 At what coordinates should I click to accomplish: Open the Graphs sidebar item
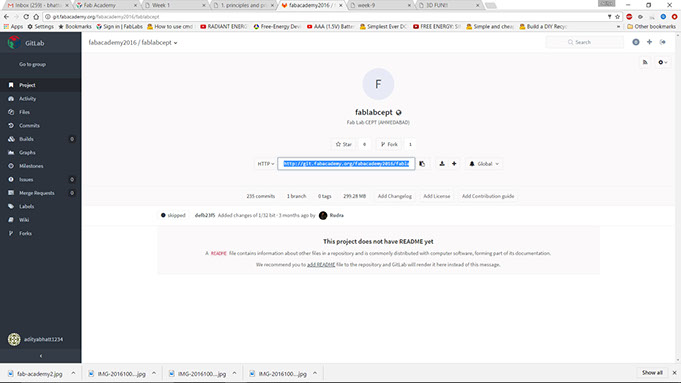pyautogui.click(x=40, y=152)
